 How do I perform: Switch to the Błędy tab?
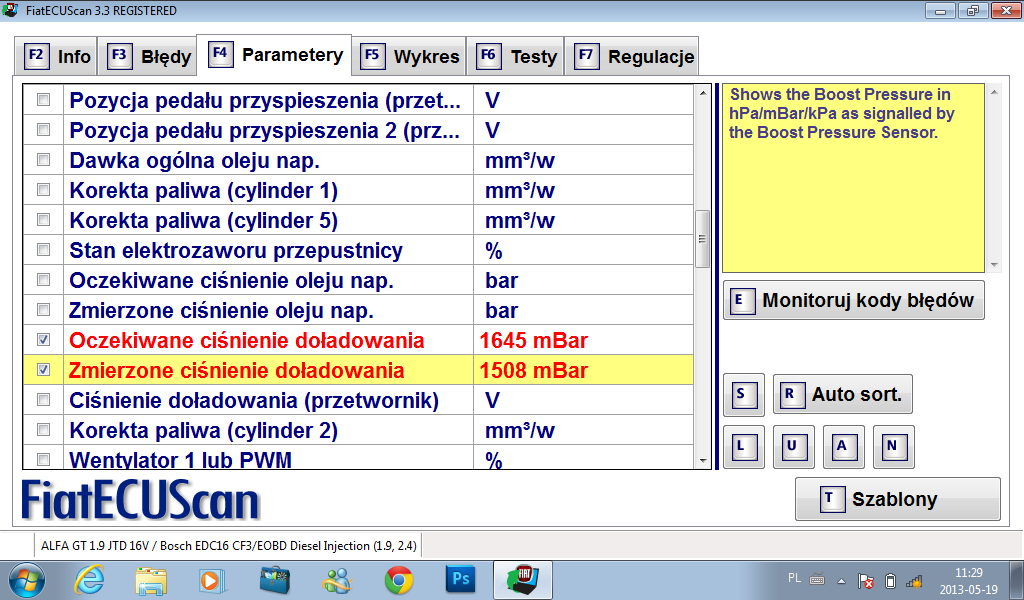click(x=147, y=56)
